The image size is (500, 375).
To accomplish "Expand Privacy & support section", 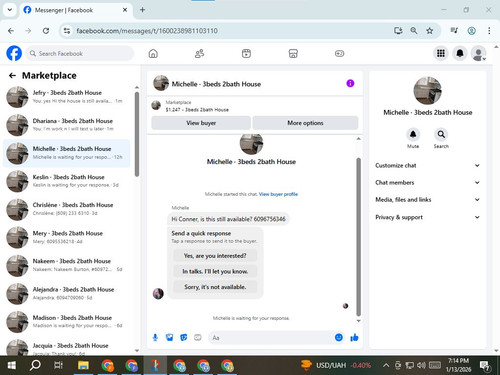I will [427, 217].
